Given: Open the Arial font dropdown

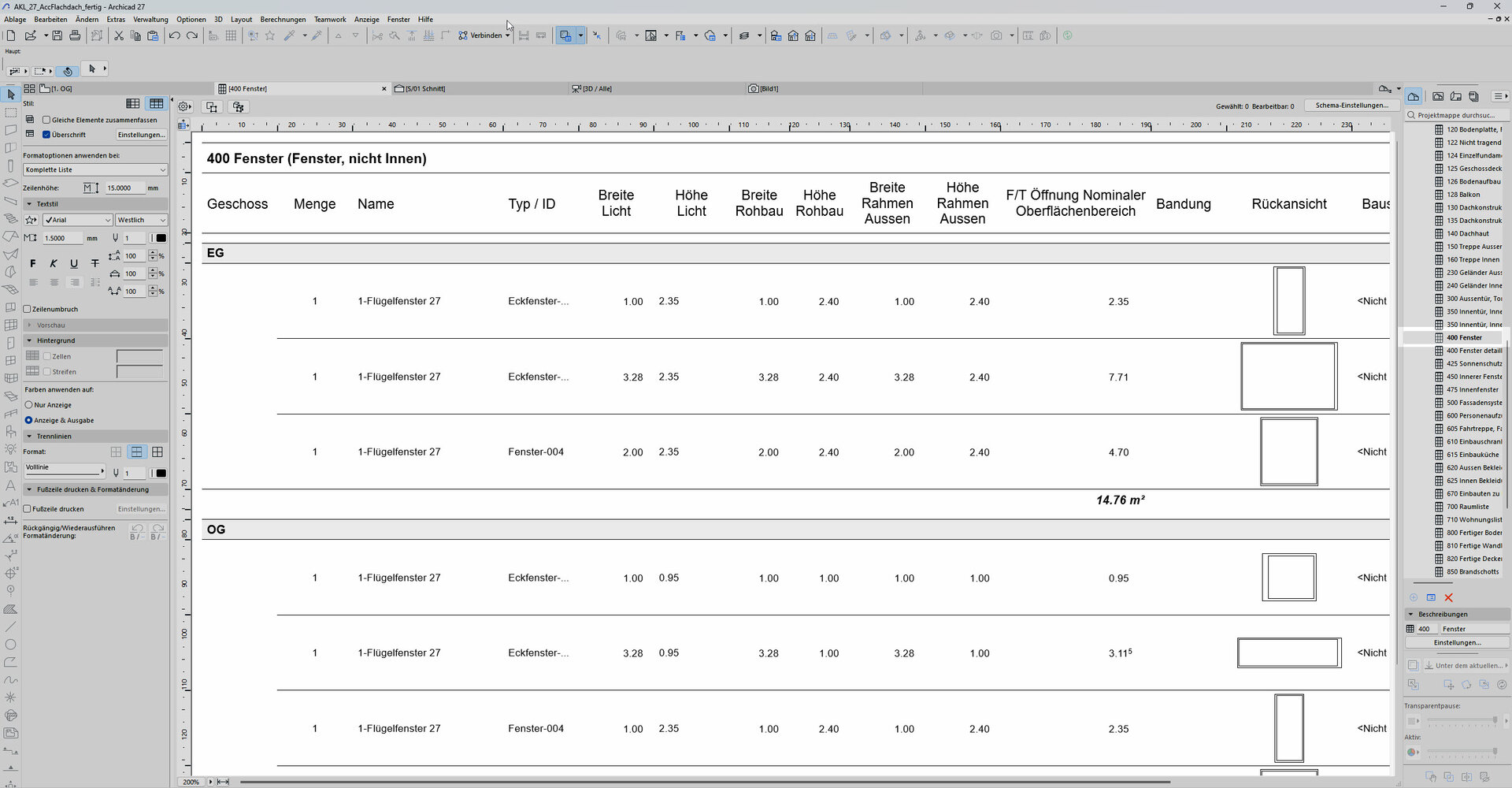Looking at the screenshot, I should point(76,220).
